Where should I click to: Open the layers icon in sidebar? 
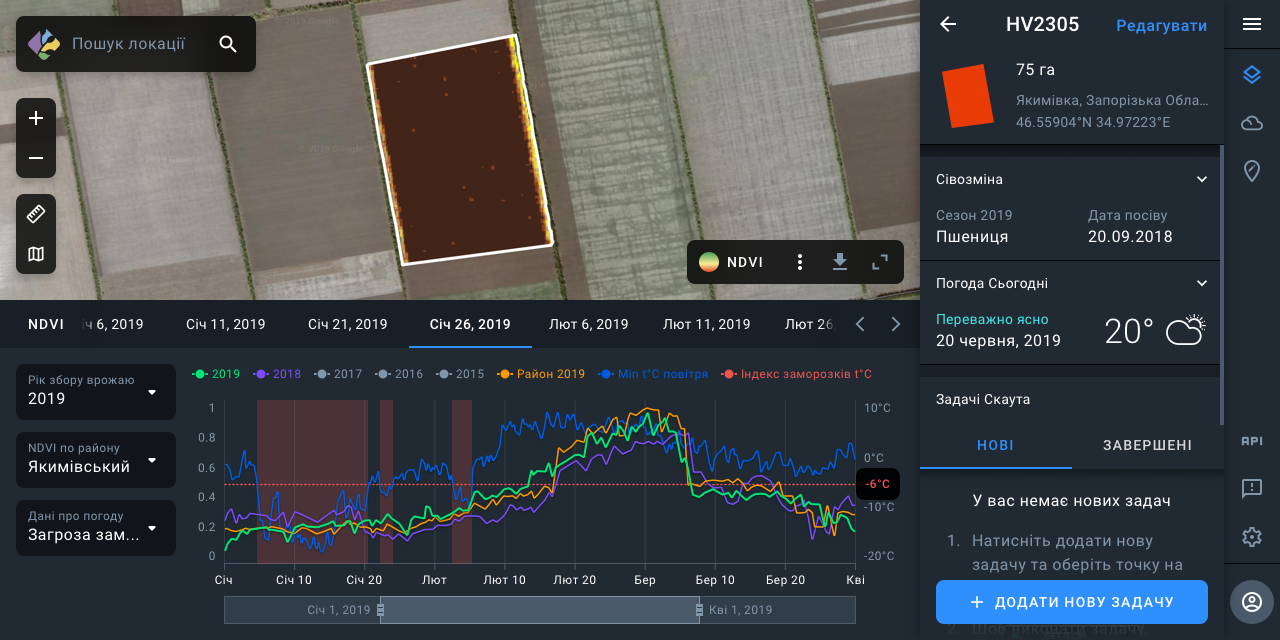(x=1252, y=75)
